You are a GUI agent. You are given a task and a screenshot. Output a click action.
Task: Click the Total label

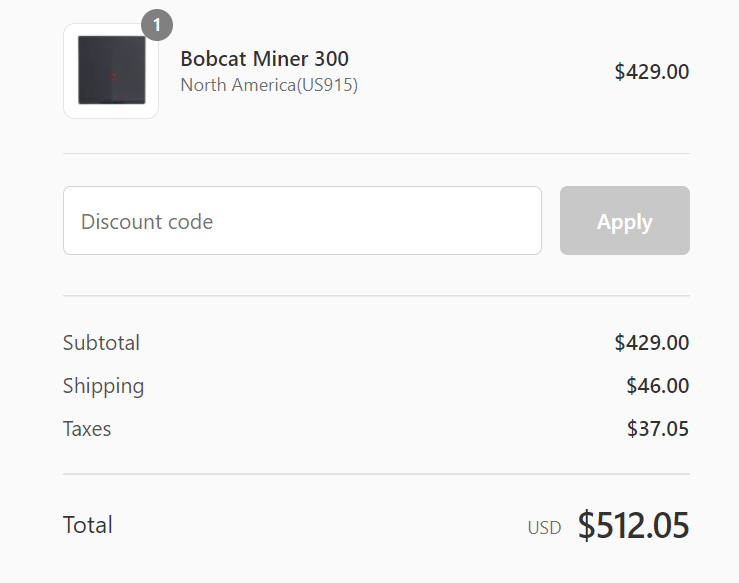click(x=88, y=525)
